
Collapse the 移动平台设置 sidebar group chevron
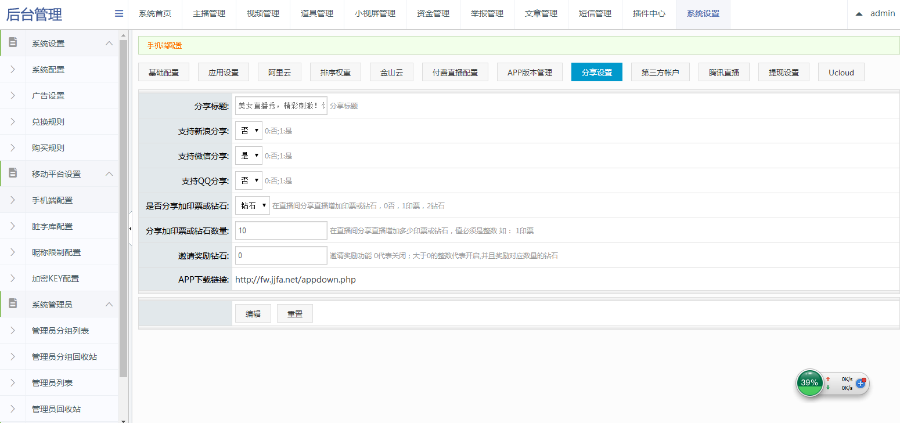click(109, 173)
